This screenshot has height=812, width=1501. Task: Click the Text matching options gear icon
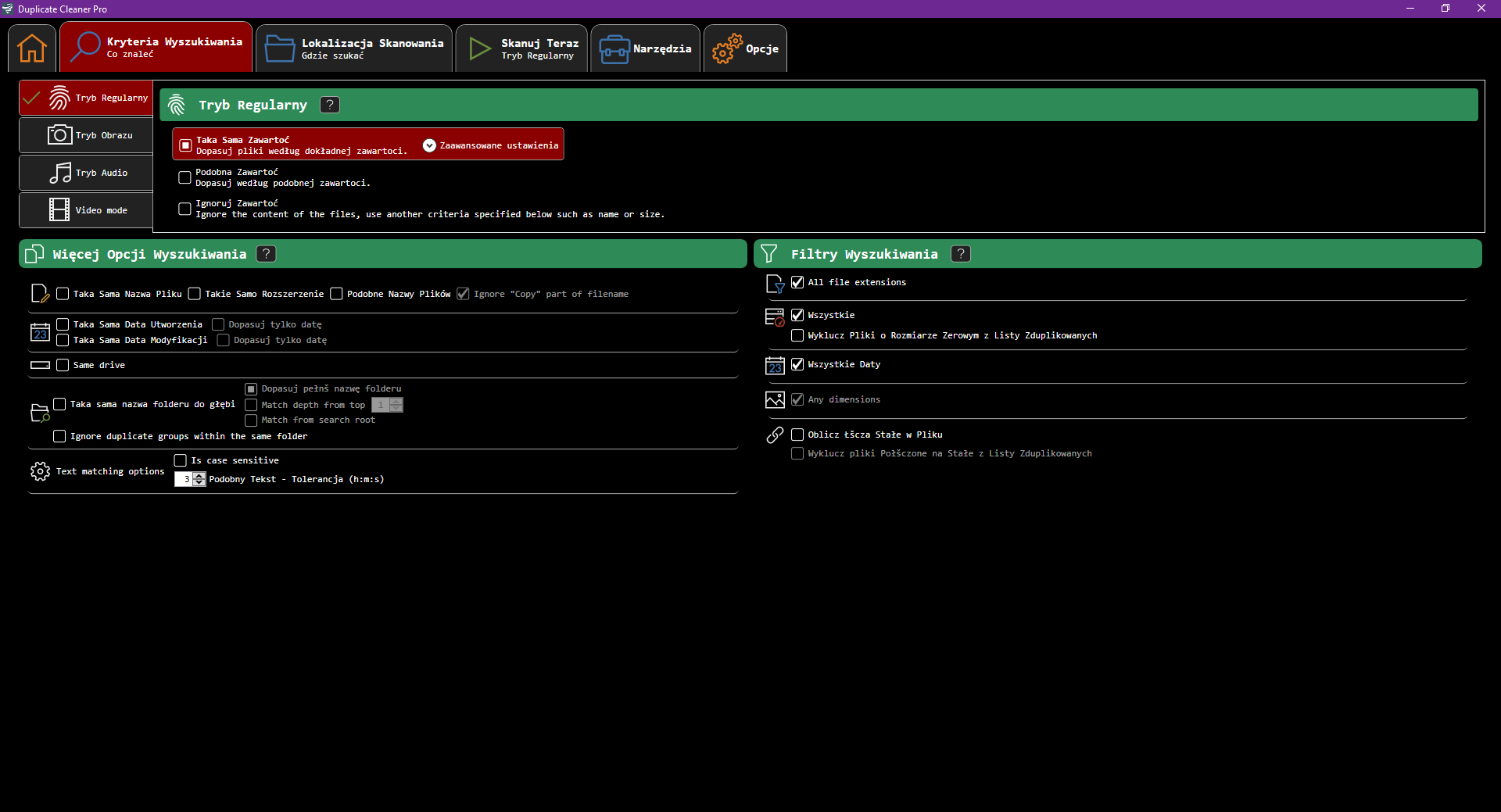click(40, 471)
